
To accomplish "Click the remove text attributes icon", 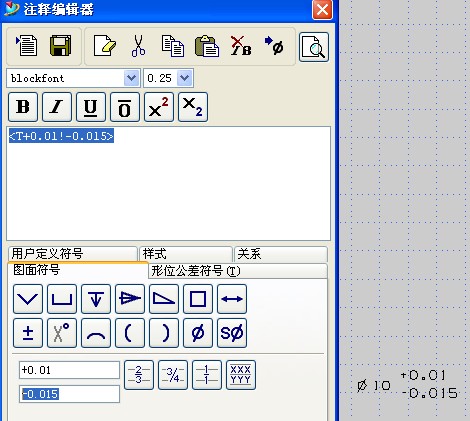I will 241,46.
